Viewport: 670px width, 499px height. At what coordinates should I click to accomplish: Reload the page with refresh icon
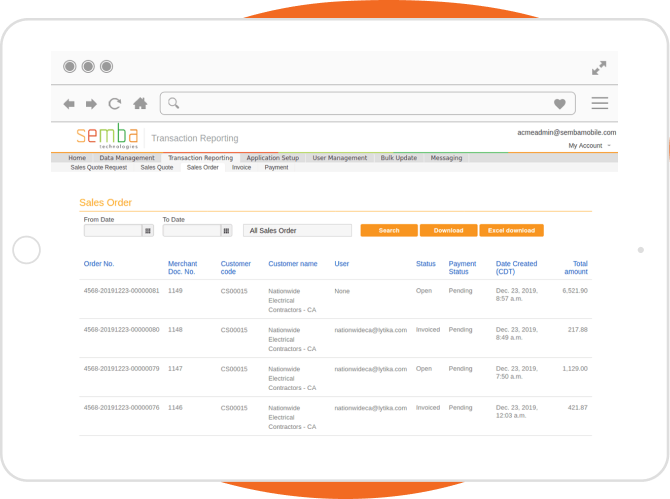[x=115, y=104]
